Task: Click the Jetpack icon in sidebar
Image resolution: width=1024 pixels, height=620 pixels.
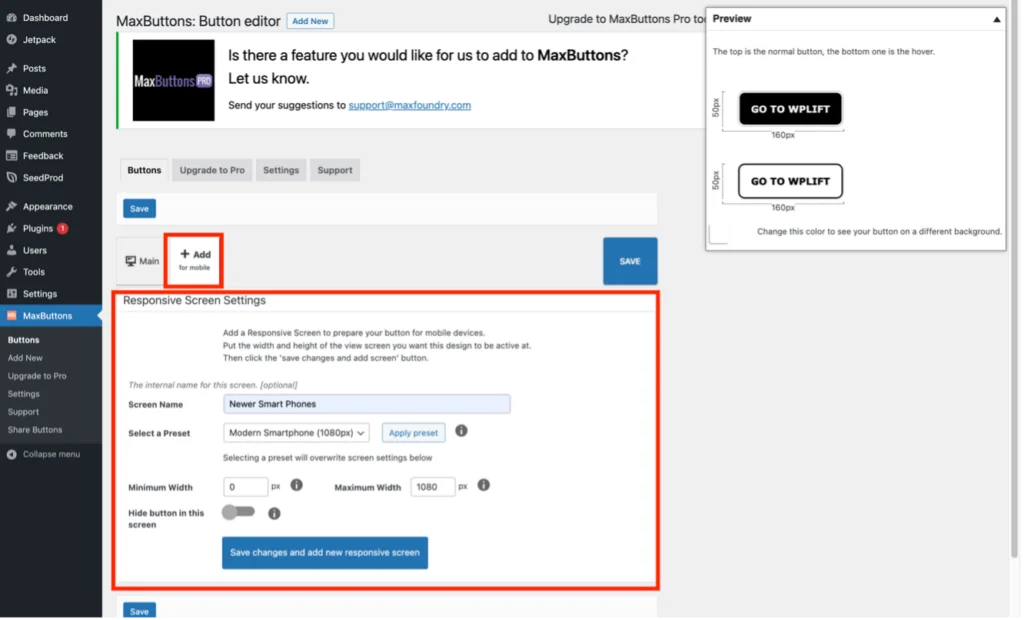Action: 12,40
